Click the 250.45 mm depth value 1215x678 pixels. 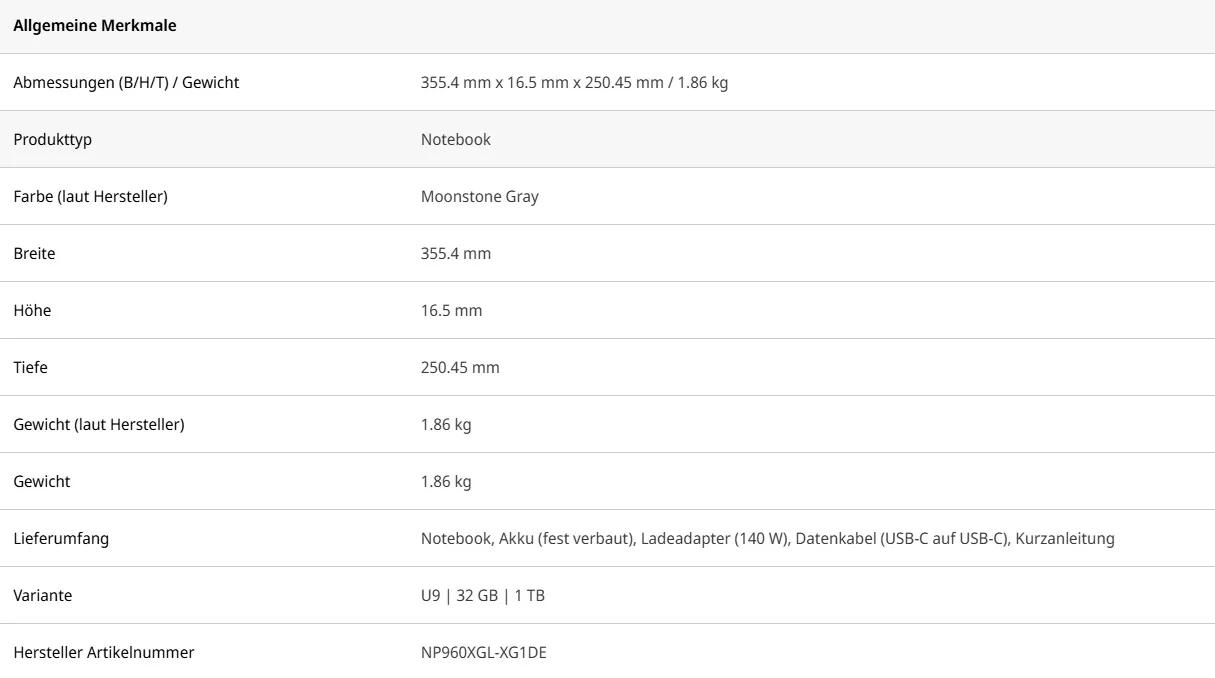[460, 368]
